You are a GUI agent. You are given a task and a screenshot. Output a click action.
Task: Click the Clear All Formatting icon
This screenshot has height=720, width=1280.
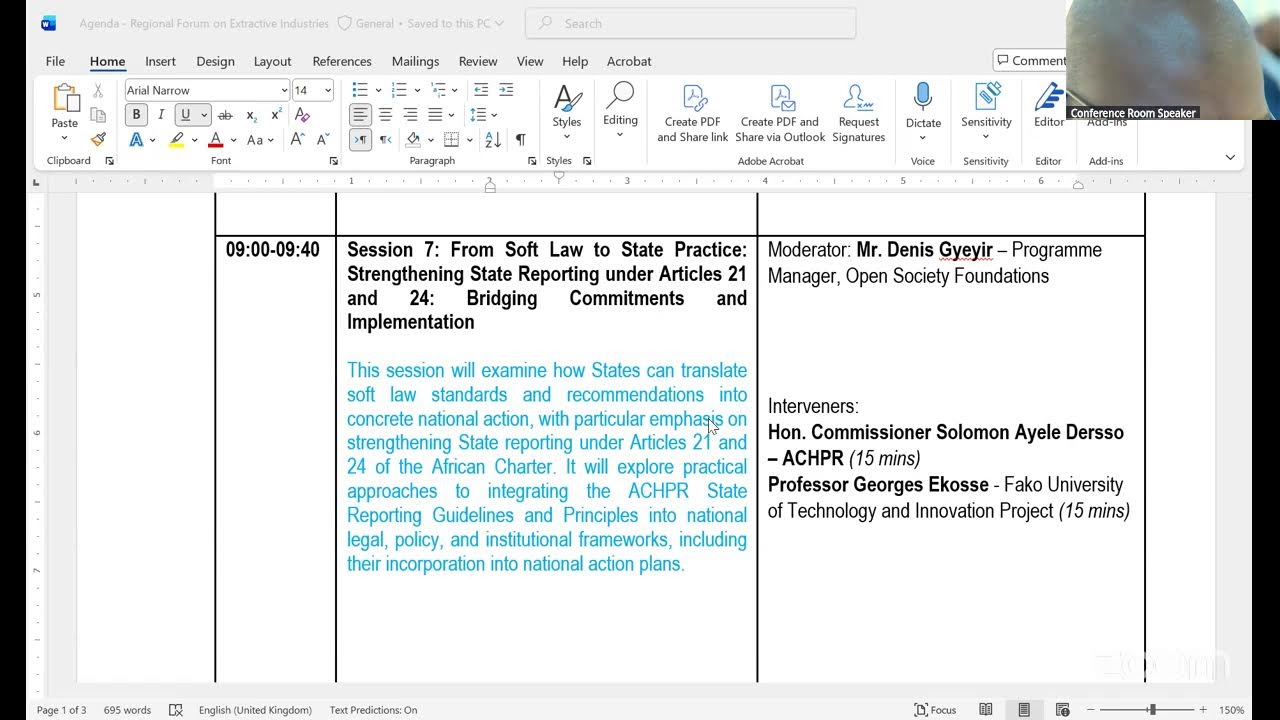(x=303, y=115)
